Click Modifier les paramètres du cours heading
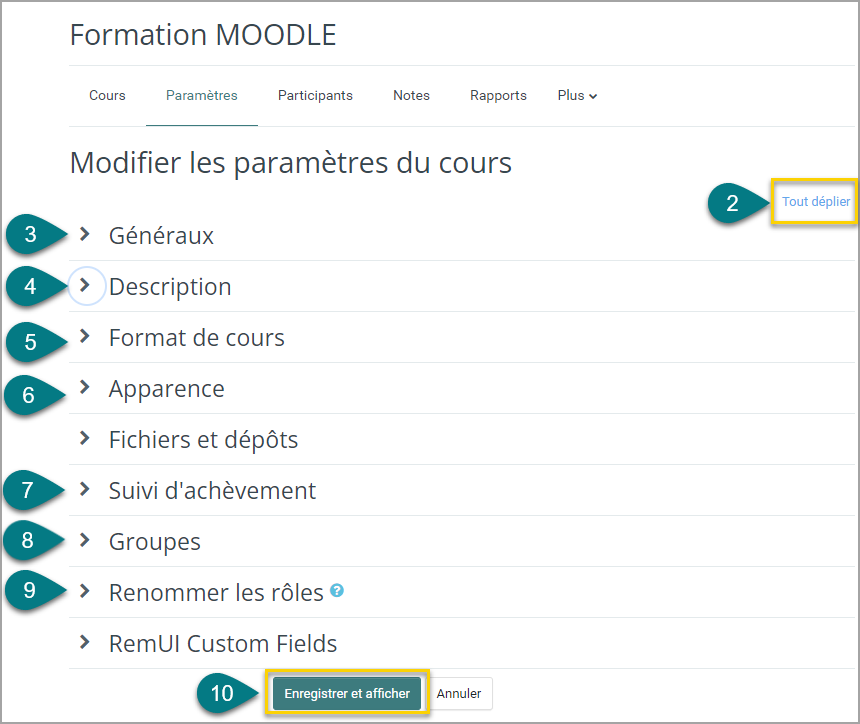Screen dimensions: 860x724 pyautogui.click(x=291, y=163)
